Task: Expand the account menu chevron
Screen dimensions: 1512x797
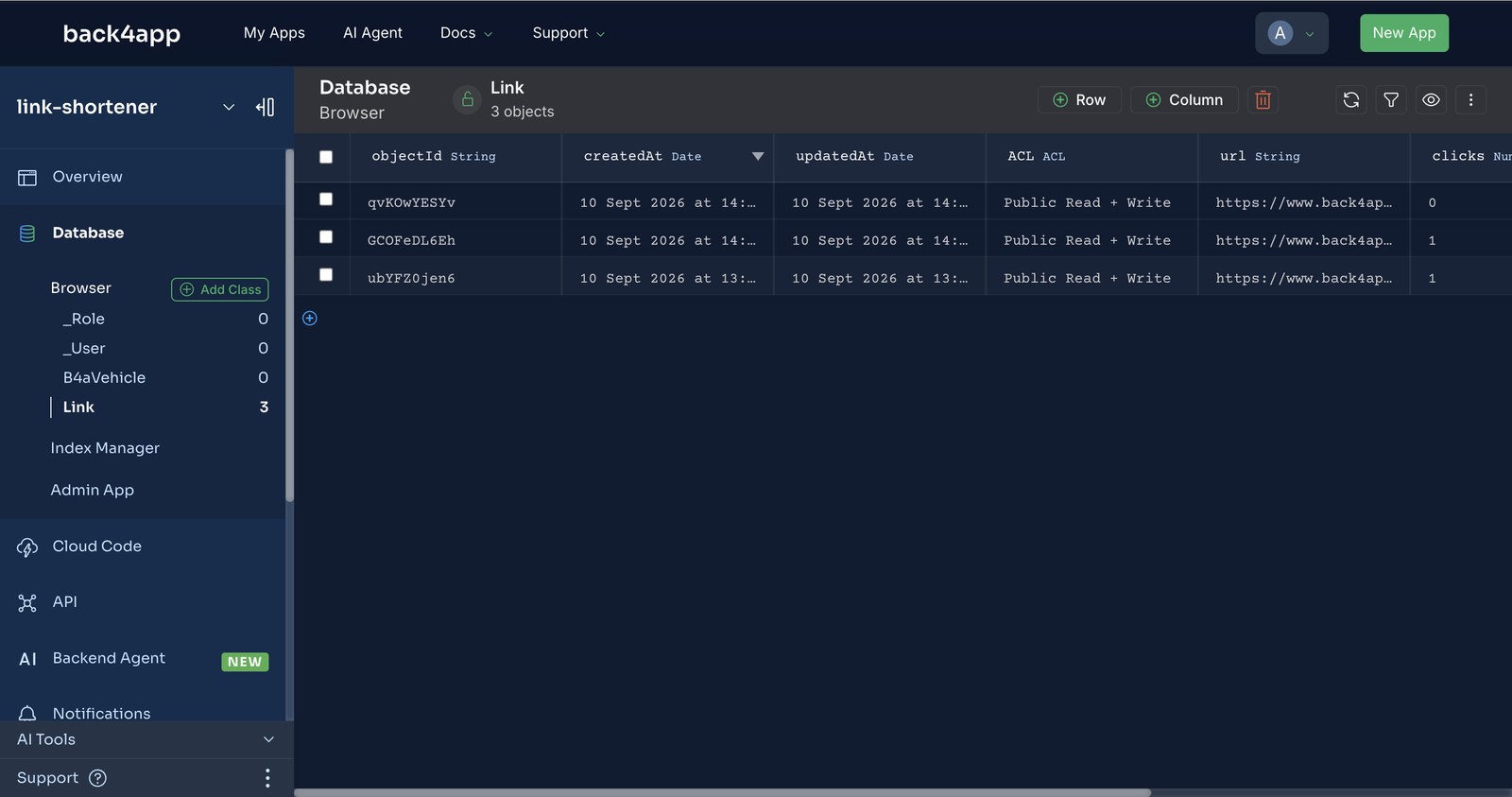Action: (1310, 34)
